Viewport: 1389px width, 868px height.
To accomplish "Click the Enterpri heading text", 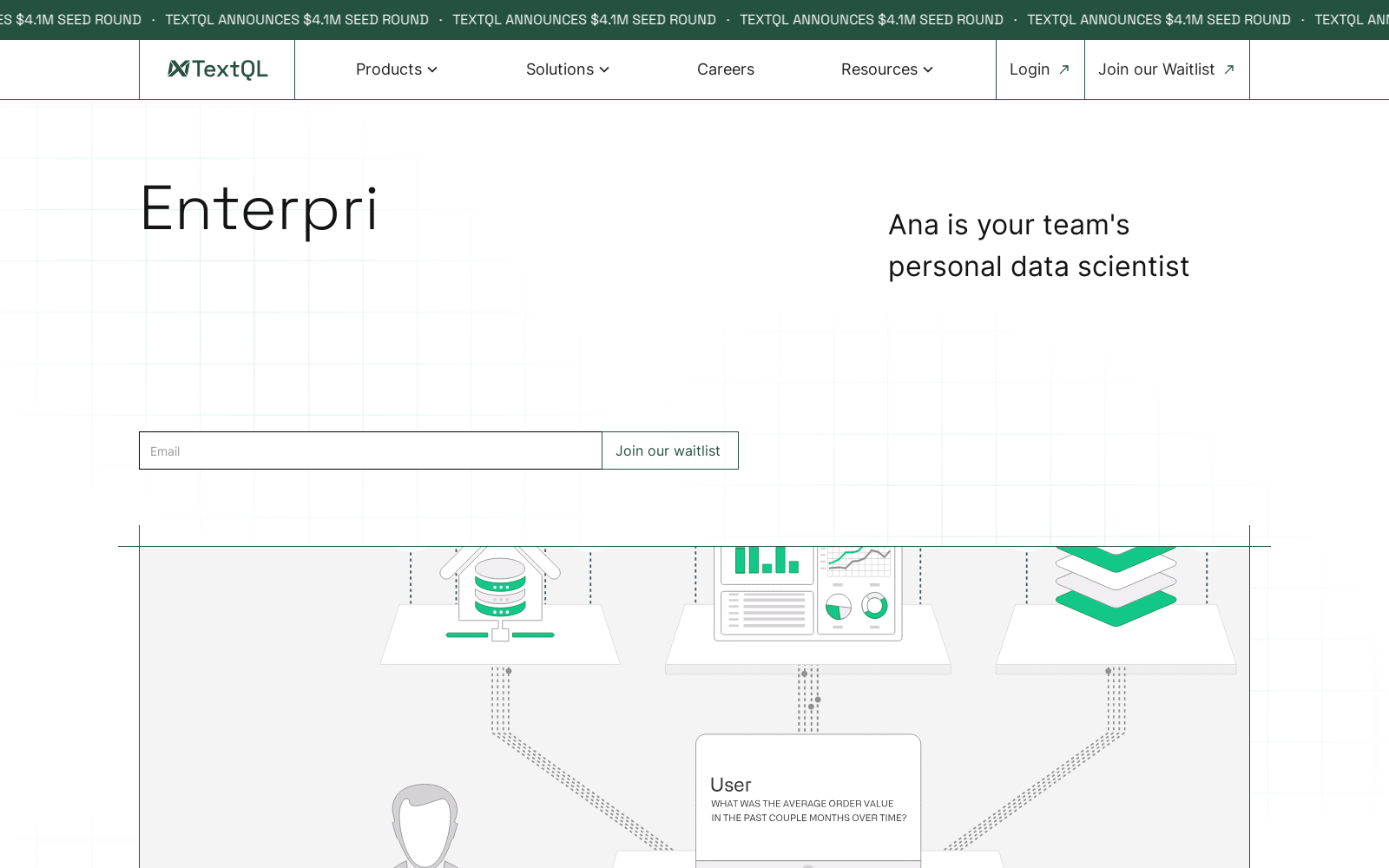I will [259, 210].
